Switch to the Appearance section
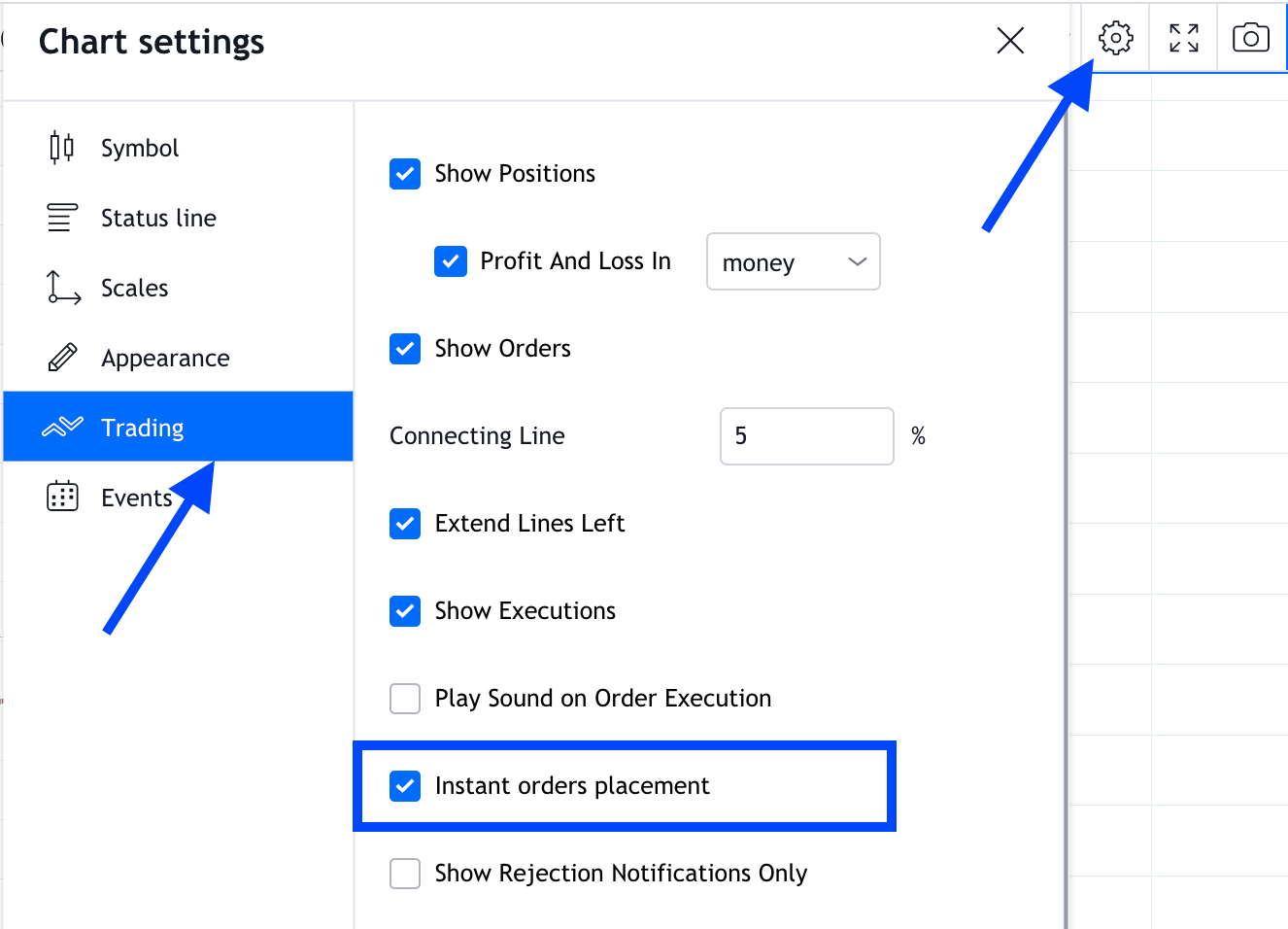Viewport: 1288px width, 929px height. (x=165, y=358)
